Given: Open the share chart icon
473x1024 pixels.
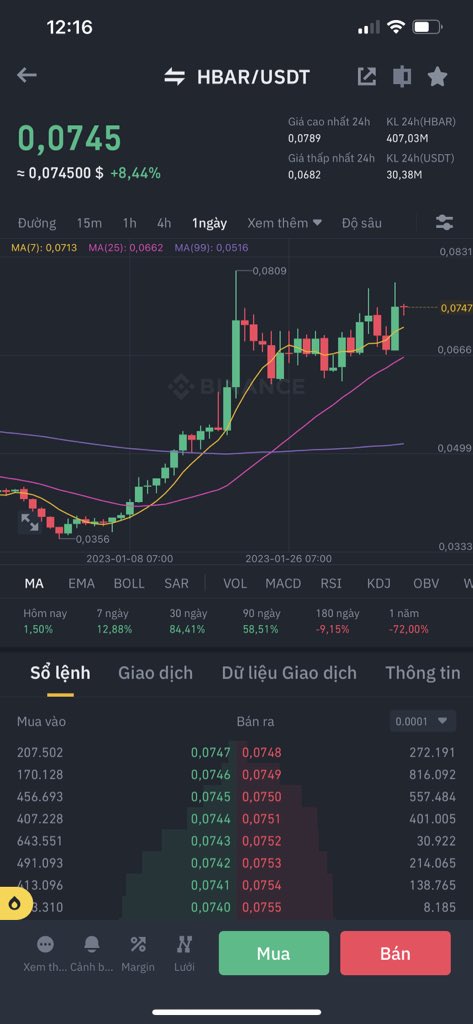Looking at the screenshot, I should (367, 76).
